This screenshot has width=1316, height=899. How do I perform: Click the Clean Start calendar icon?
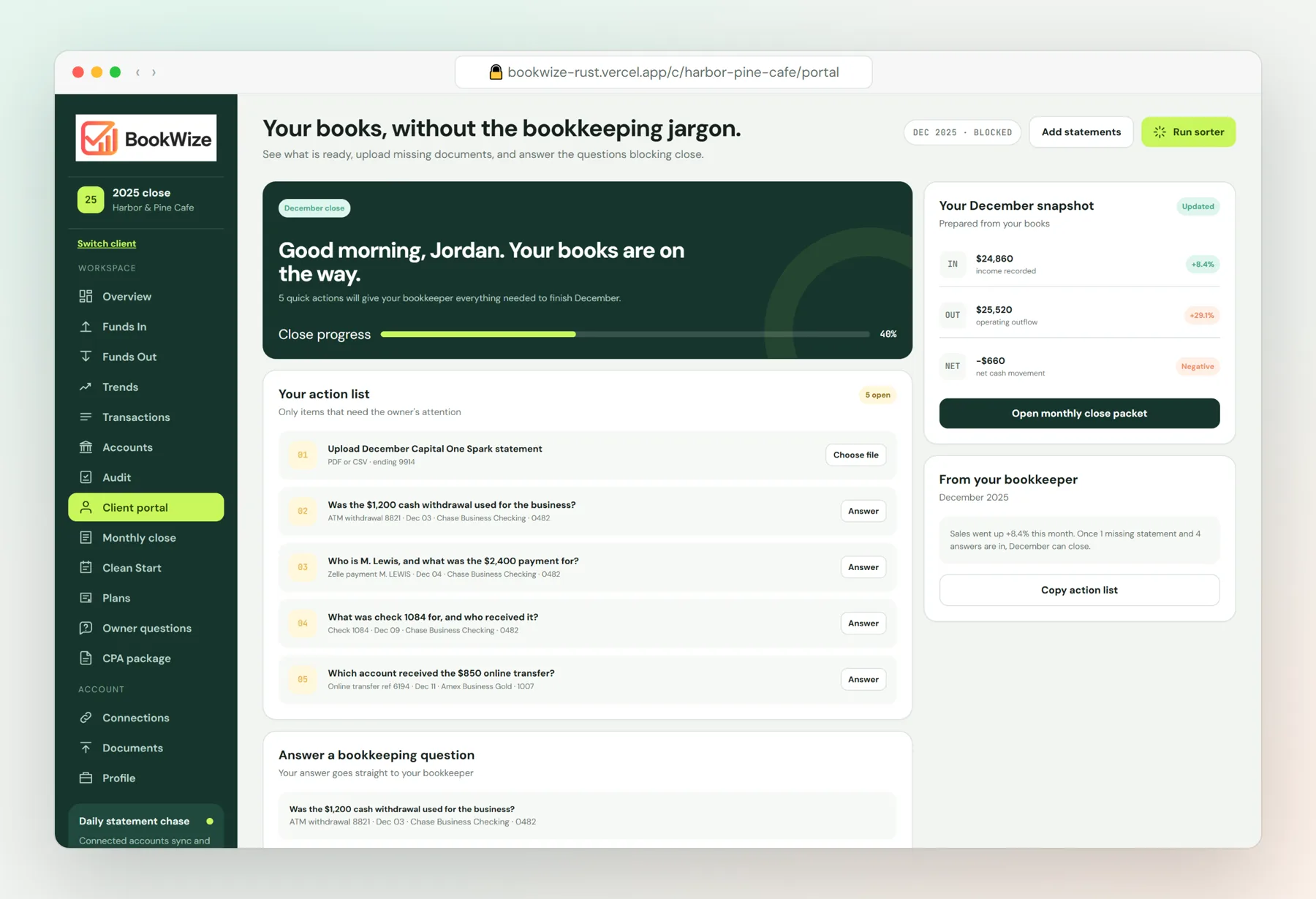(86, 567)
